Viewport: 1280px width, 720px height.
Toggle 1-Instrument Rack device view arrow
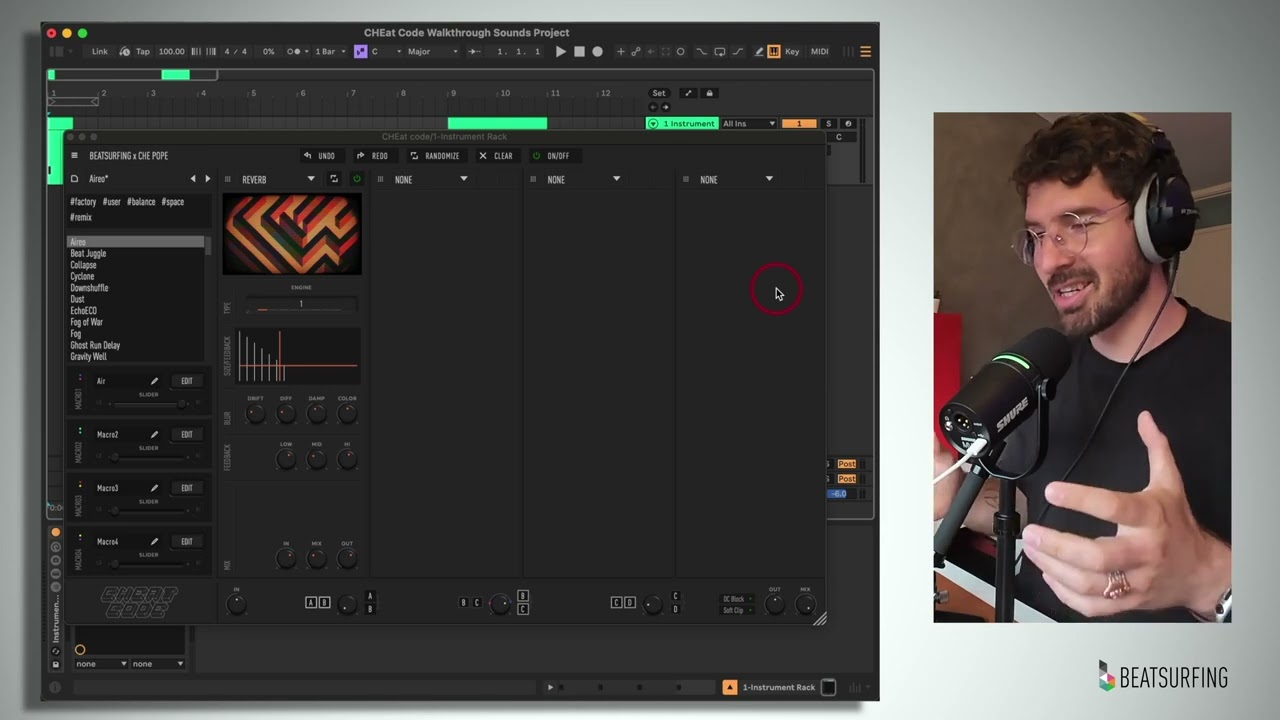(730, 687)
